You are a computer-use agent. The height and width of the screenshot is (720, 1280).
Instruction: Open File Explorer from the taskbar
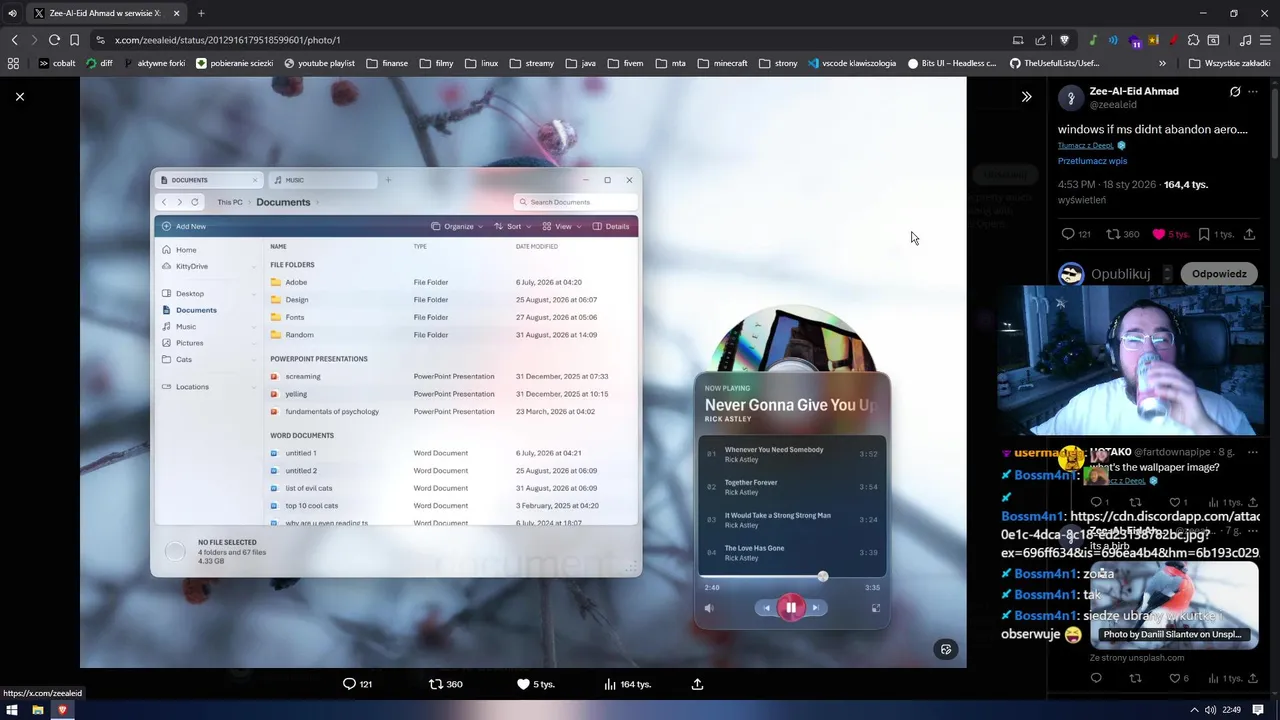[37, 710]
